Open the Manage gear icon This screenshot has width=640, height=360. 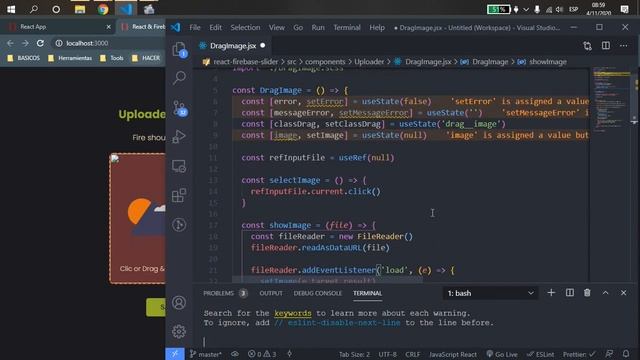179,331
